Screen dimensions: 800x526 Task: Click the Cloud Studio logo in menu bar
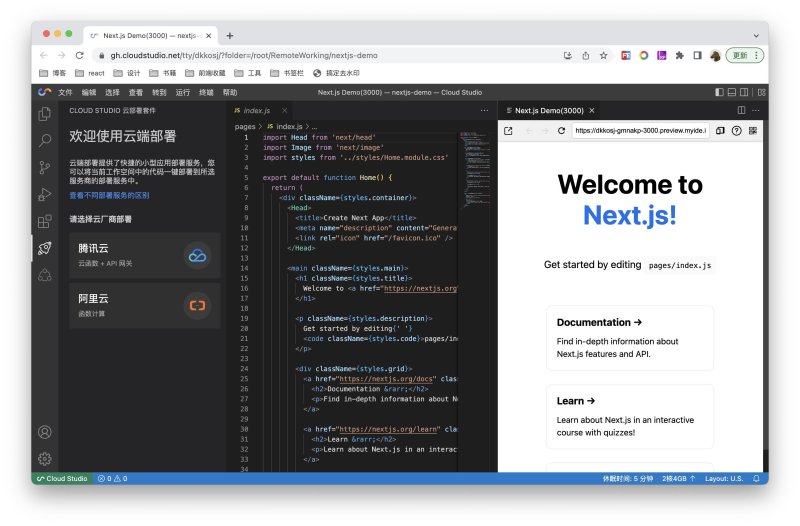[45, 92]
